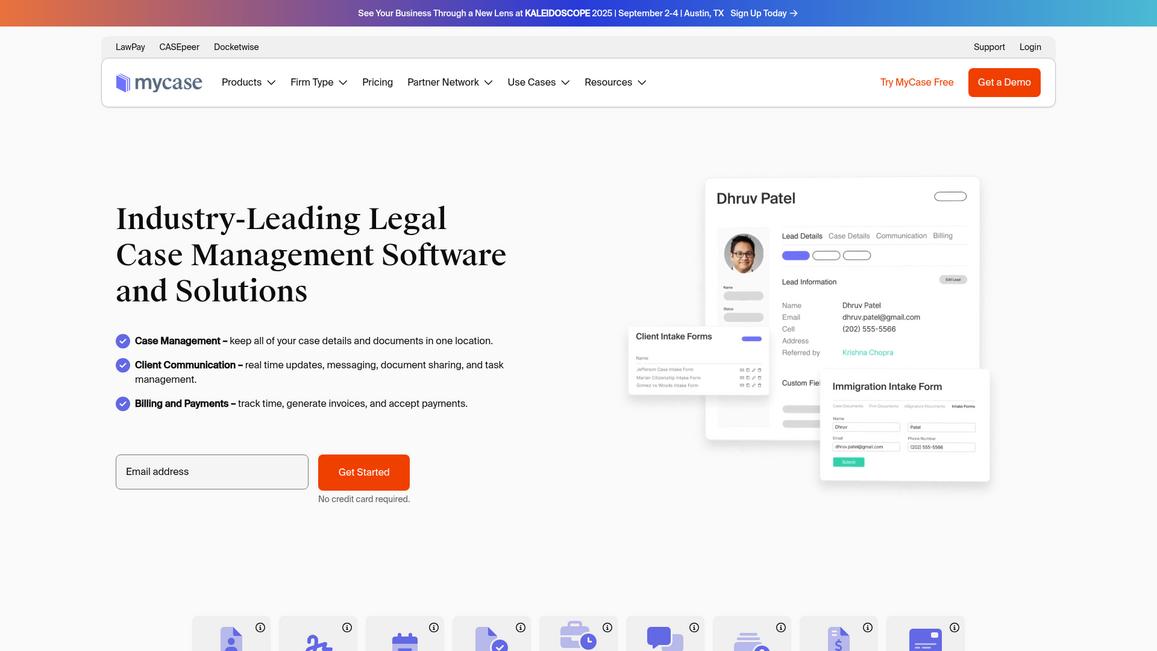The image size is (1157, 651).
Task: Click the dollar invoice document icon
Action: tap(839, 639)
